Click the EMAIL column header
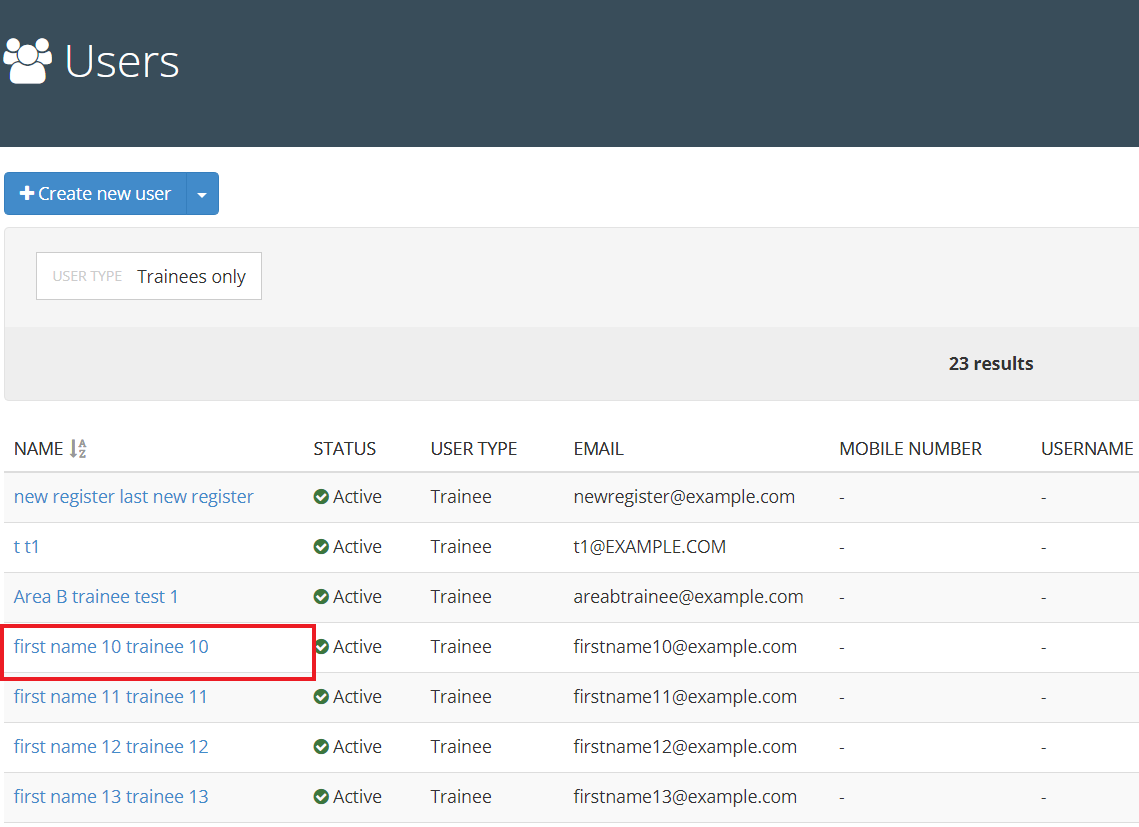Viewport: 1139px width, 827px height. coord(599,448)
